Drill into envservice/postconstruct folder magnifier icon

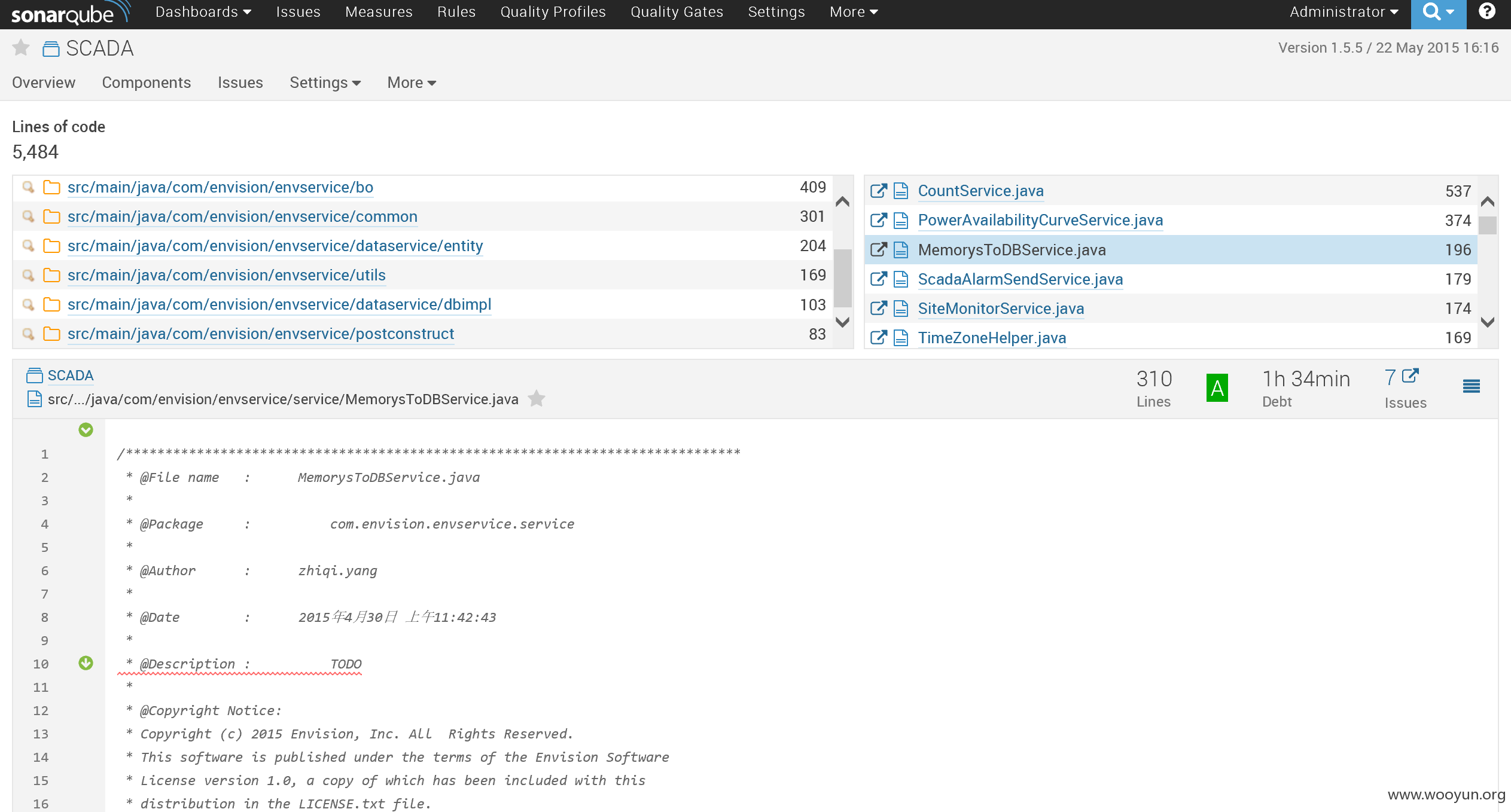click(x=28, y=334)
